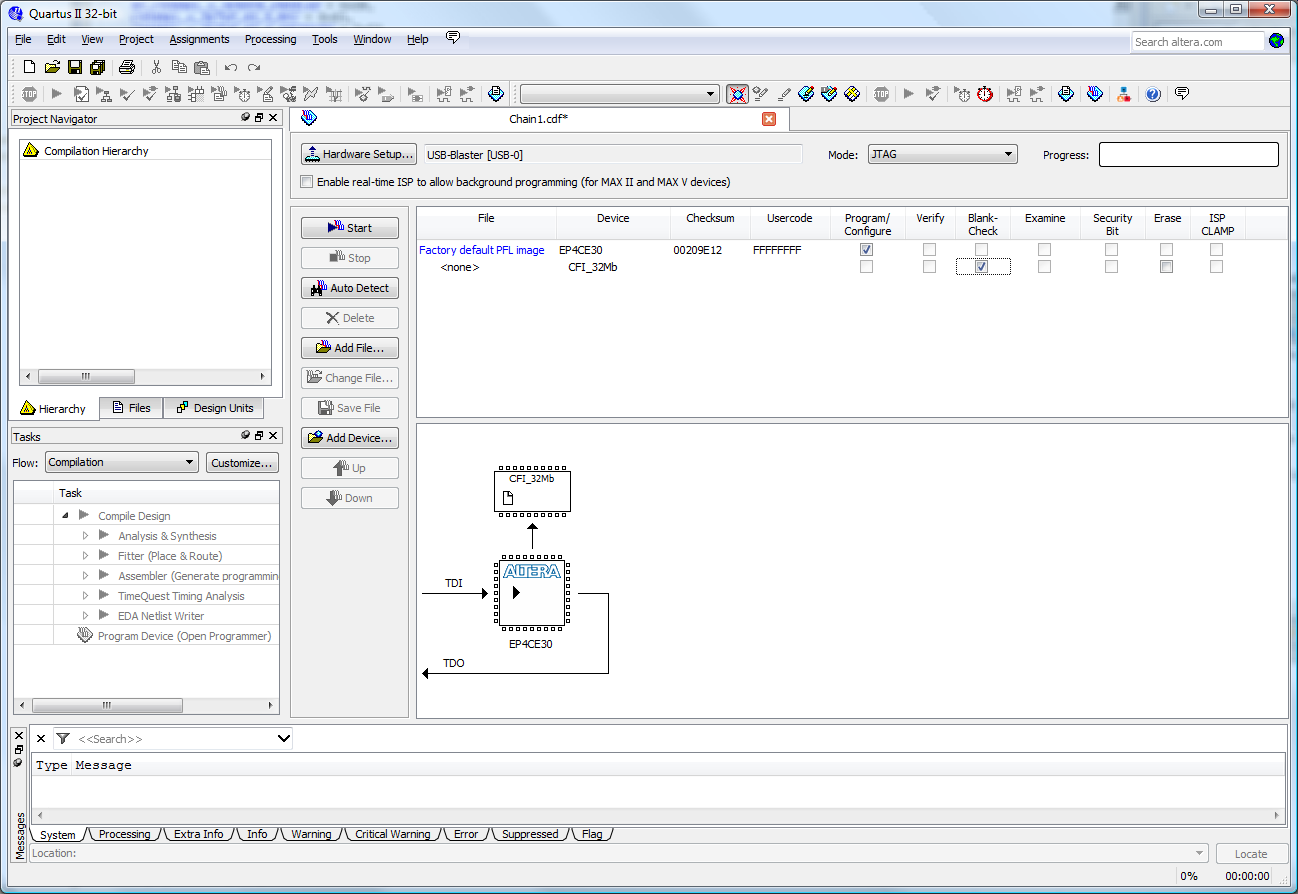Open the Flow Compilation dropdown
Viewport: 1298px width, 894px height.
point(121,463)
